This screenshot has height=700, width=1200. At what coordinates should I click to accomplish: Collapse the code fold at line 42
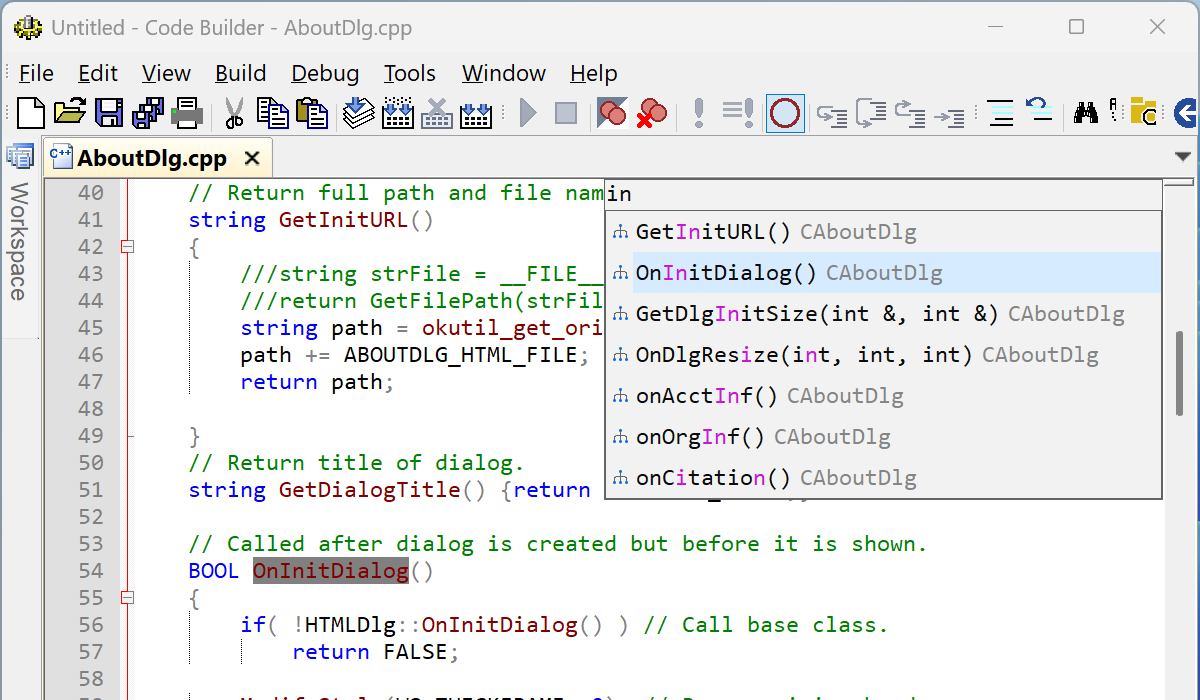127,247
